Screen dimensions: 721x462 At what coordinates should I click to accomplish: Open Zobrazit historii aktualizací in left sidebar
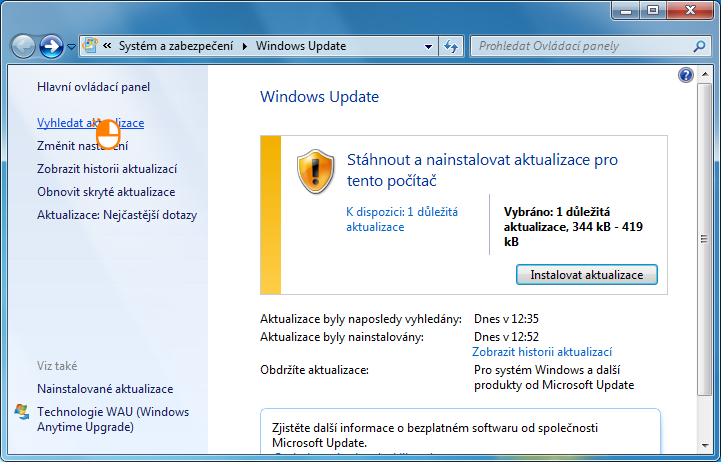(107, 169)
